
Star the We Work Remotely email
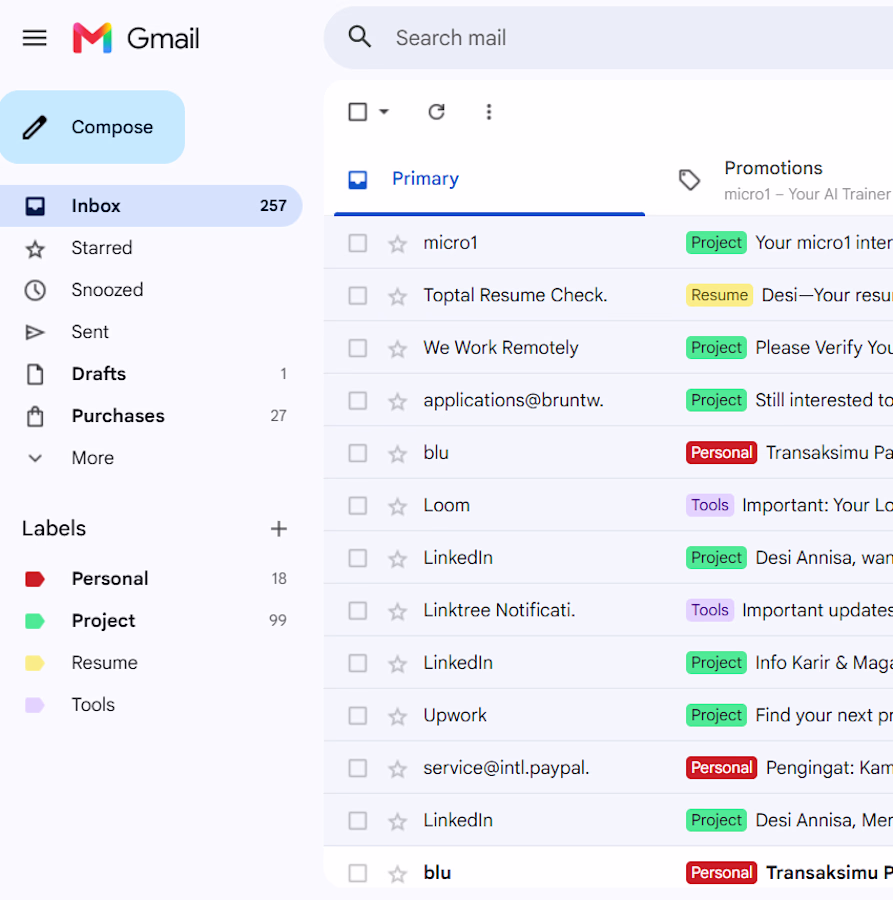[397, 348]
